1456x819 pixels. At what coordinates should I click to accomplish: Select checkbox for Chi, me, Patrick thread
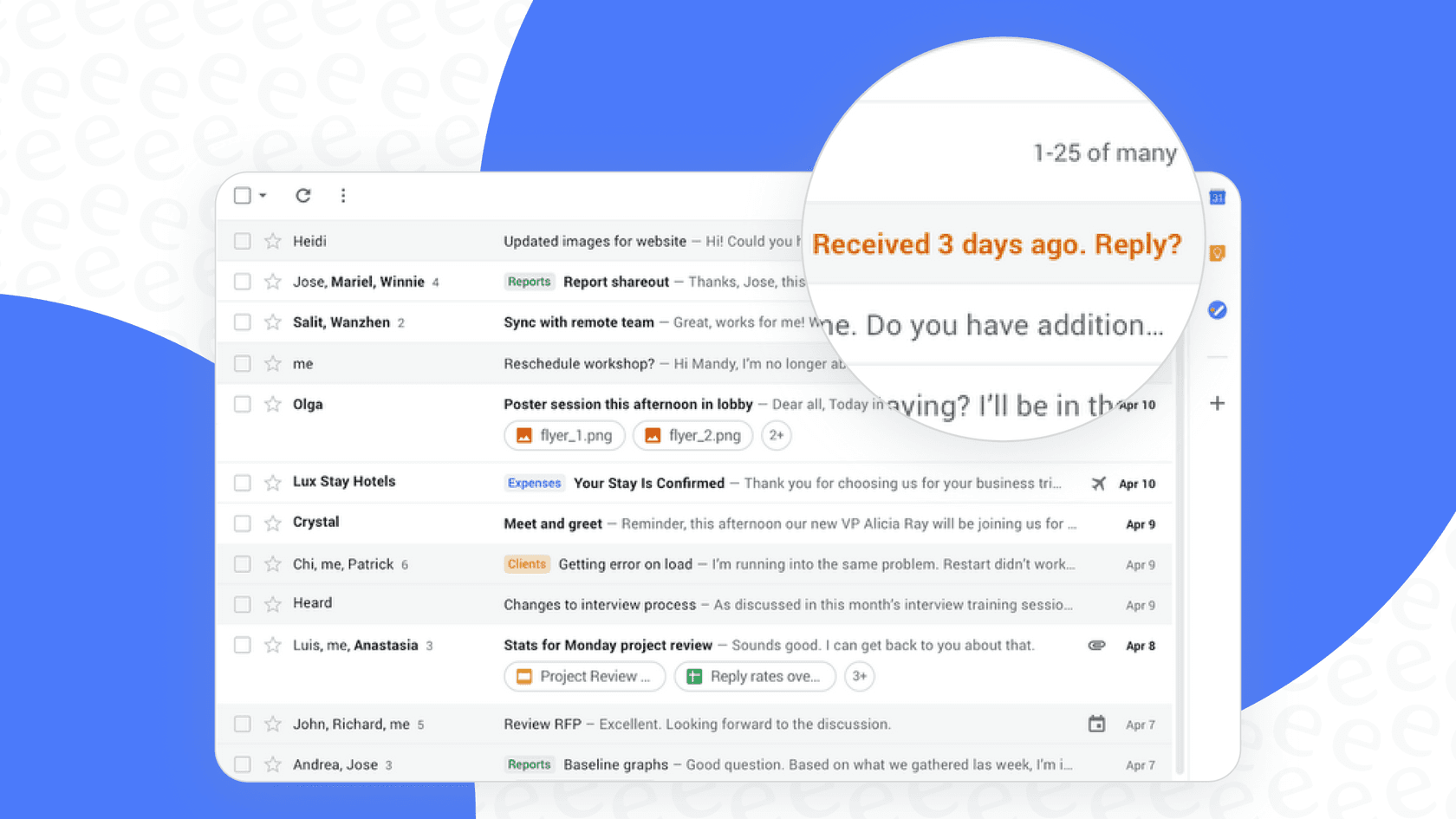click(243, 564)
